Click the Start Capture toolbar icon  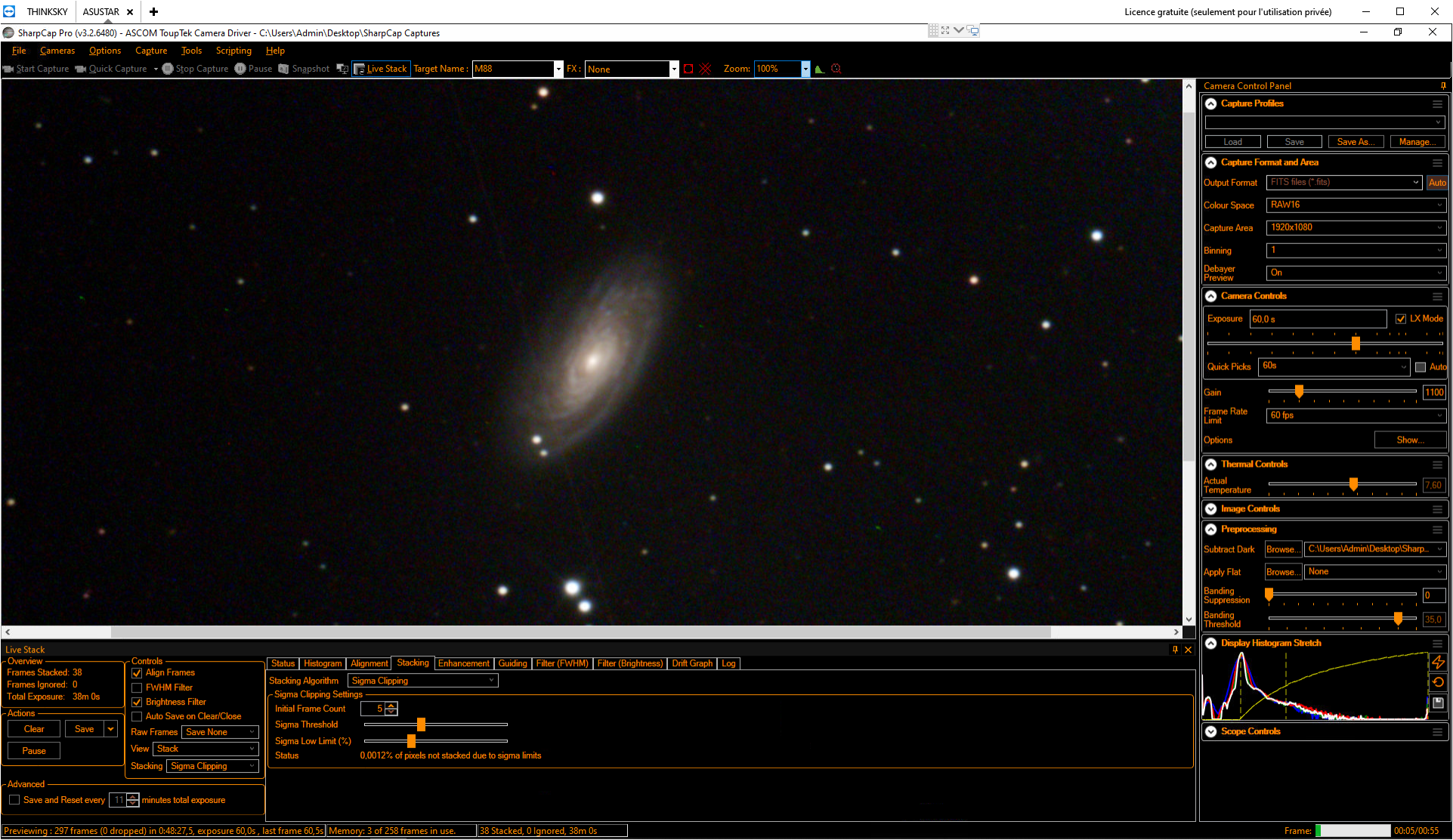point(8,69)
